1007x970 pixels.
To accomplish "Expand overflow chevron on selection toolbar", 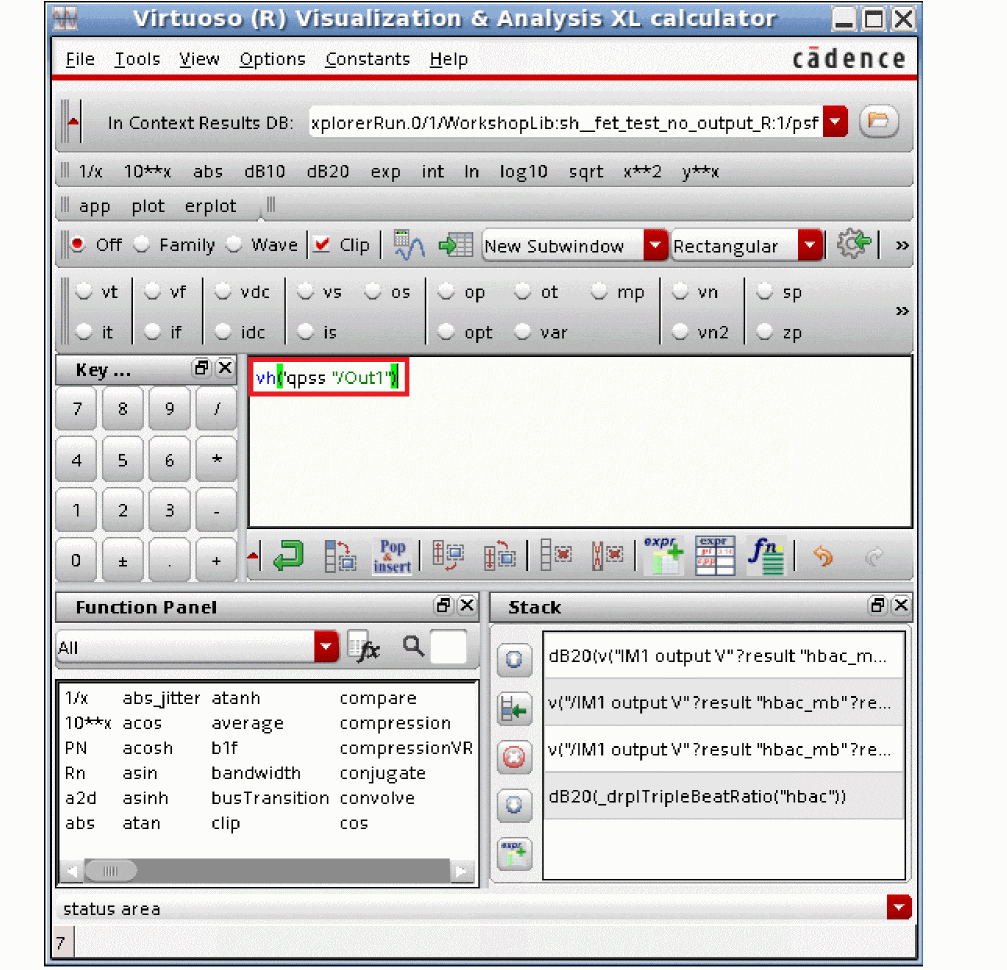I will [902, 312].
